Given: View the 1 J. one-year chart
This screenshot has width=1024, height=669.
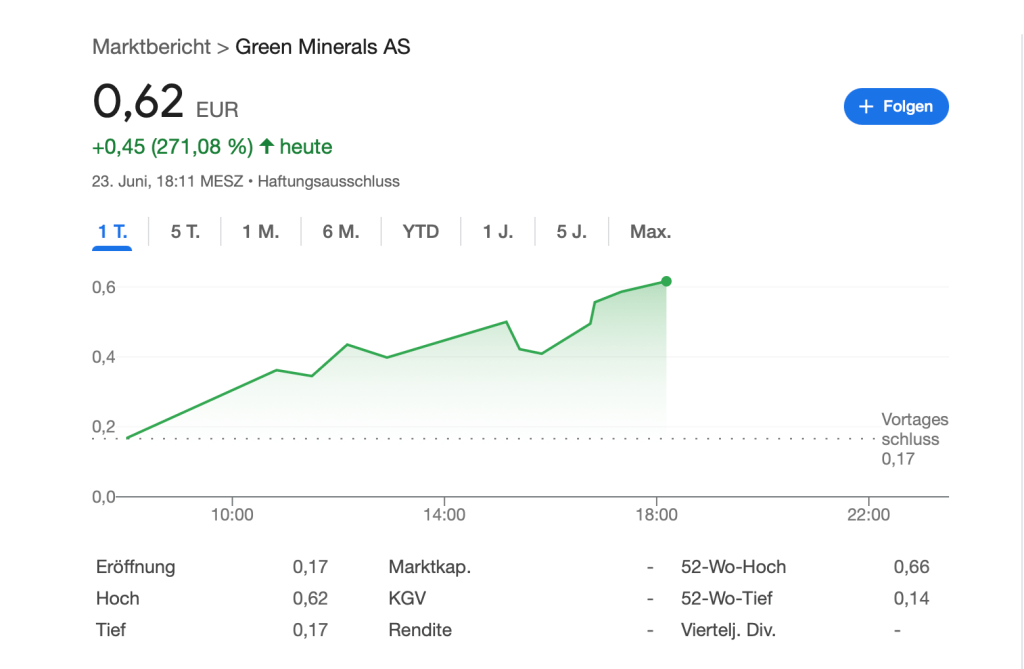Looking at the screenshot, I should pos(497,232).
